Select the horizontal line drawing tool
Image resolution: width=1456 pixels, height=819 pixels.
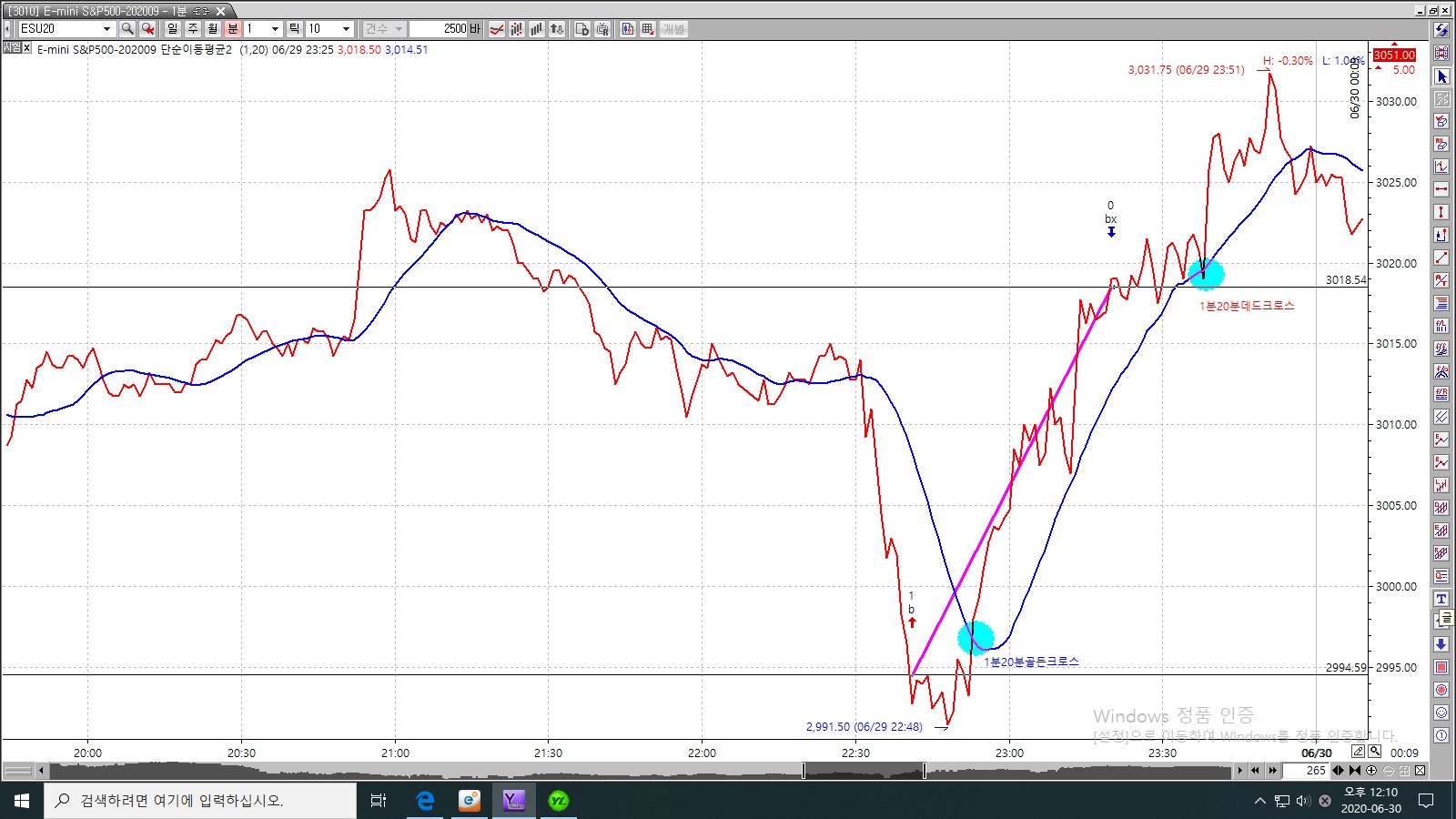click(x=1441, y=189)
